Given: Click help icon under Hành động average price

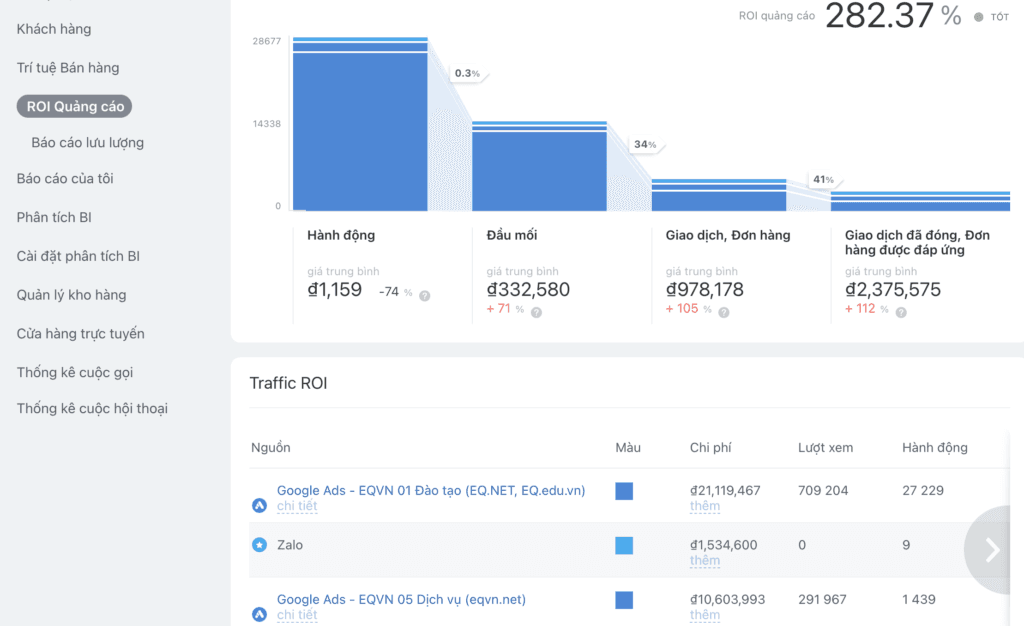Looking at the screenshot, I should 425,295.
